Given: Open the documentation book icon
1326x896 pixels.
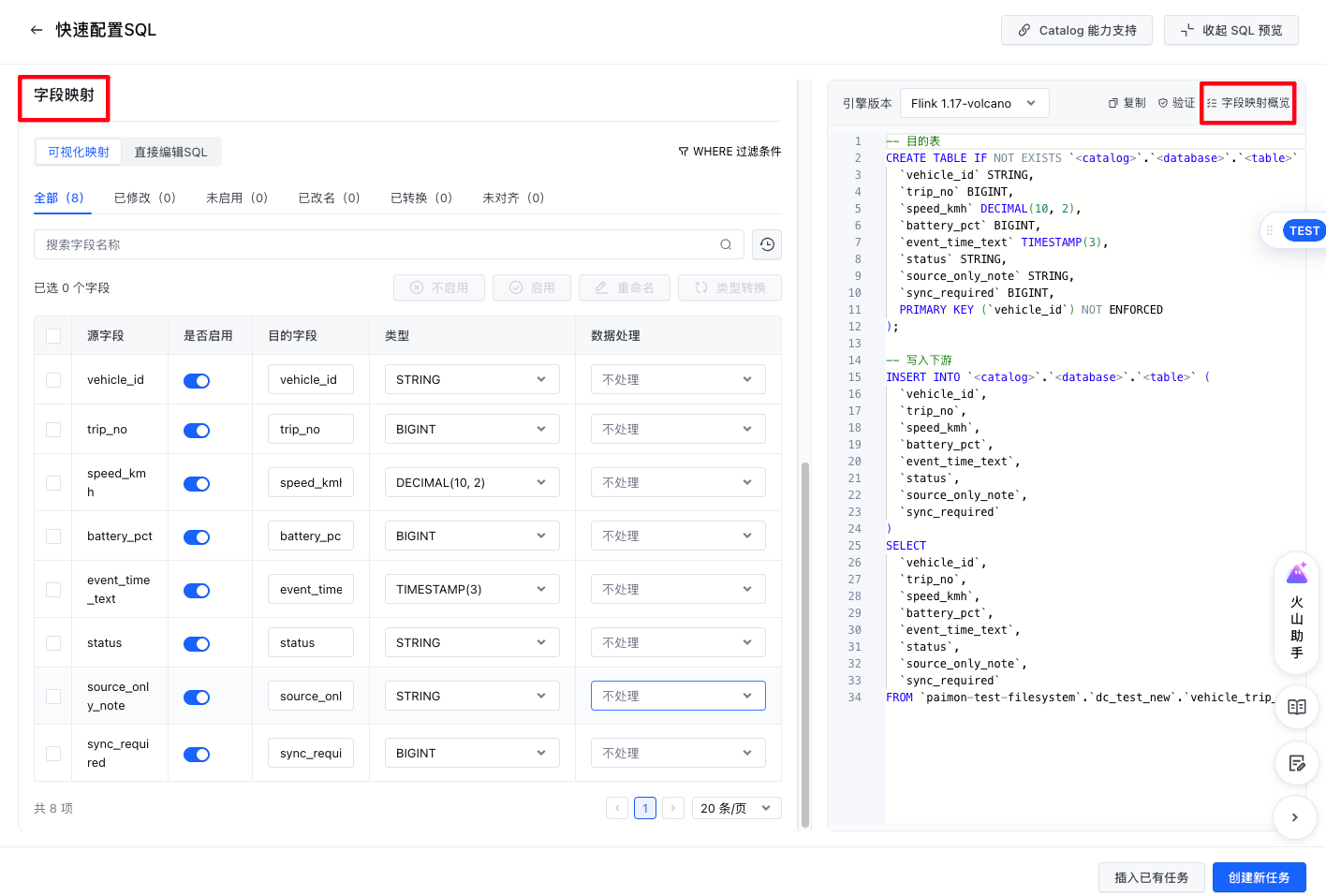Looking at the screenshot, I should pos(1297,707).
